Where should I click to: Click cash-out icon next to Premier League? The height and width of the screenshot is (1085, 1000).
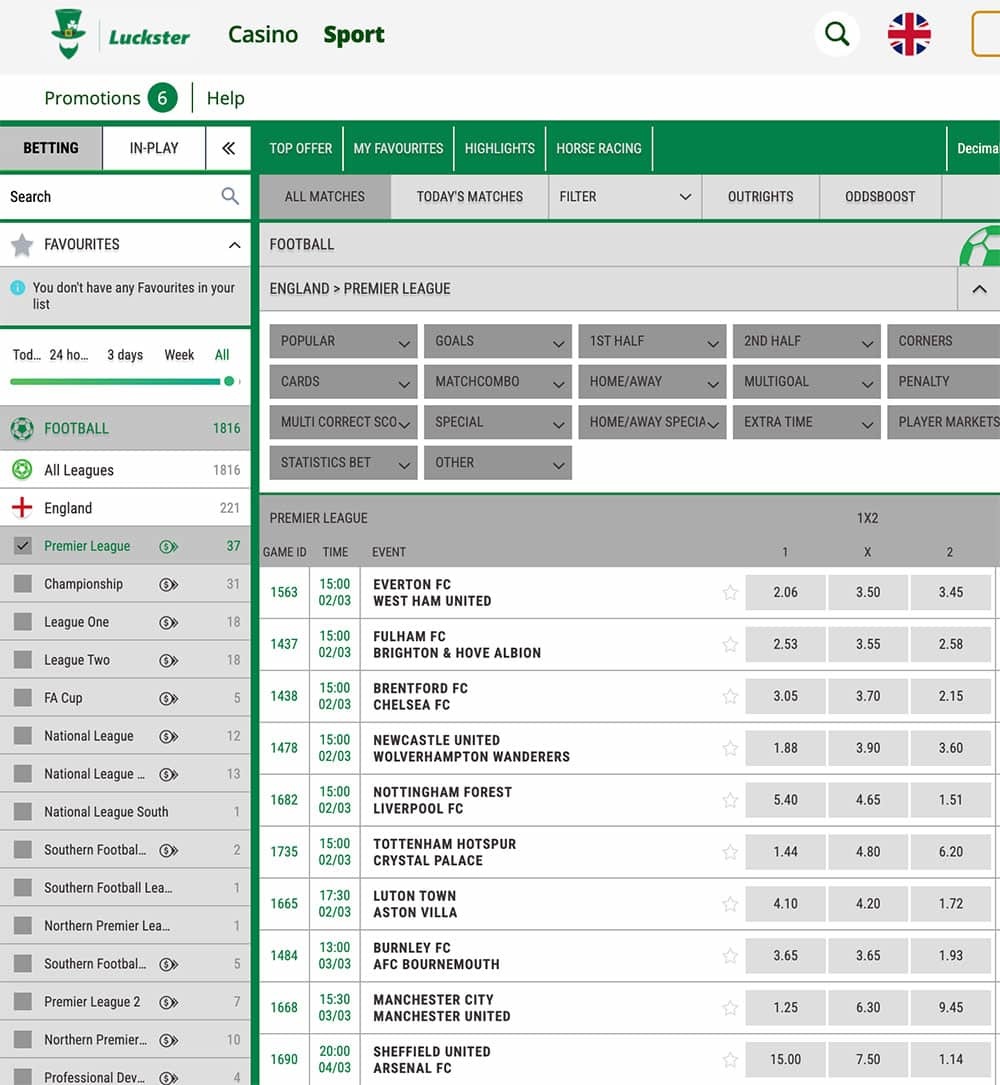click(x=169, y=547)
